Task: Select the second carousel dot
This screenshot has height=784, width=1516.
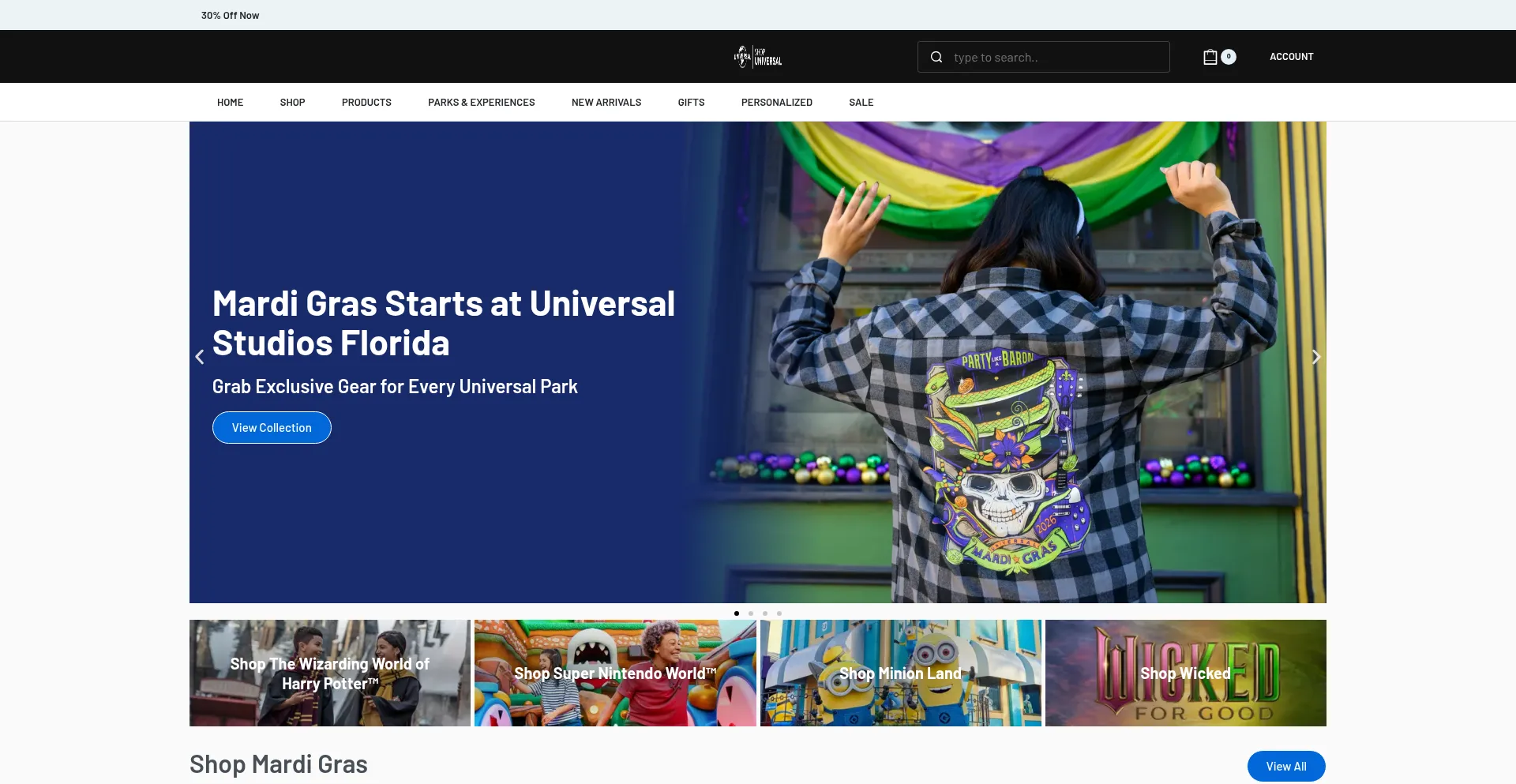Action: 751,613
